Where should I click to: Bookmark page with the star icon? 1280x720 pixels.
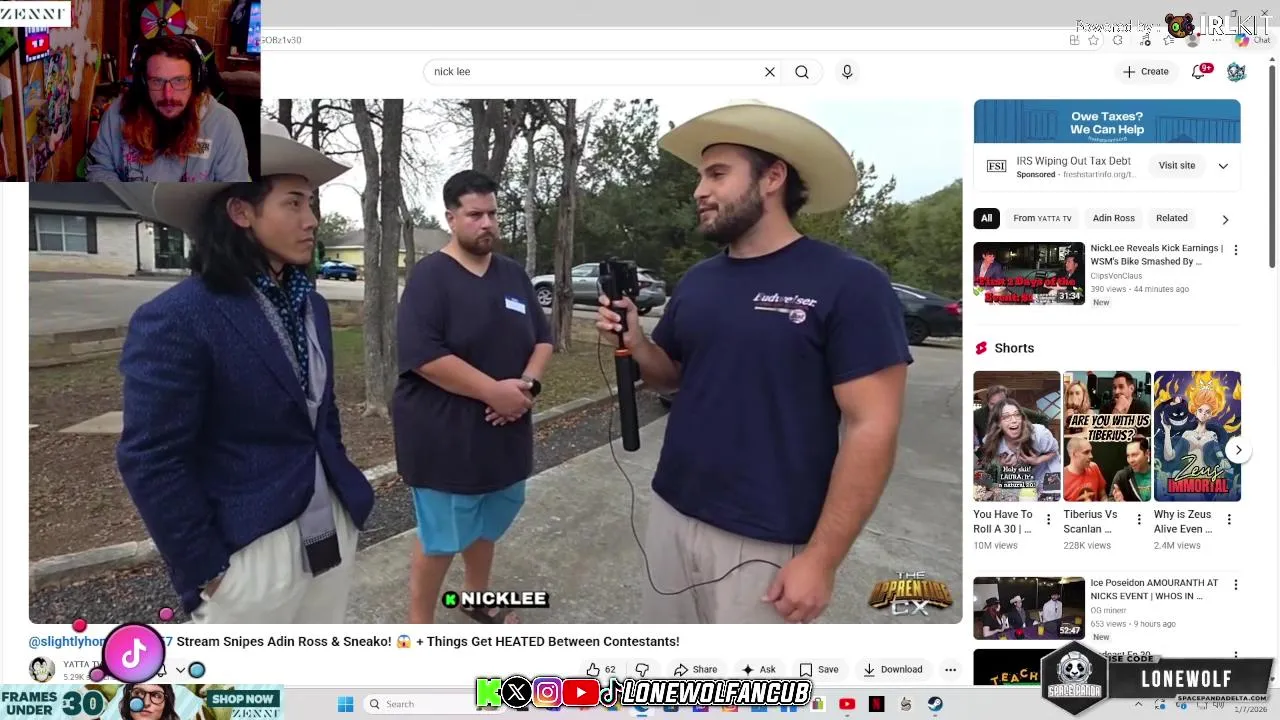[1093, 40]
